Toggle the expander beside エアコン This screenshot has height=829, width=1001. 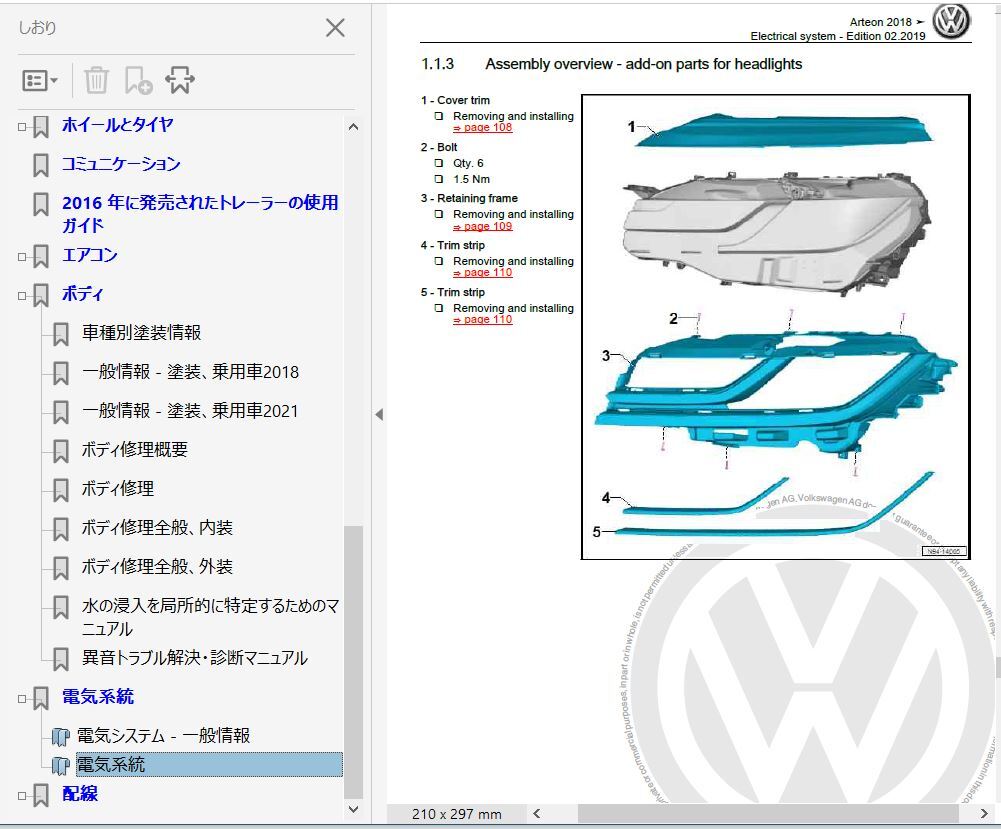point(22,257)
